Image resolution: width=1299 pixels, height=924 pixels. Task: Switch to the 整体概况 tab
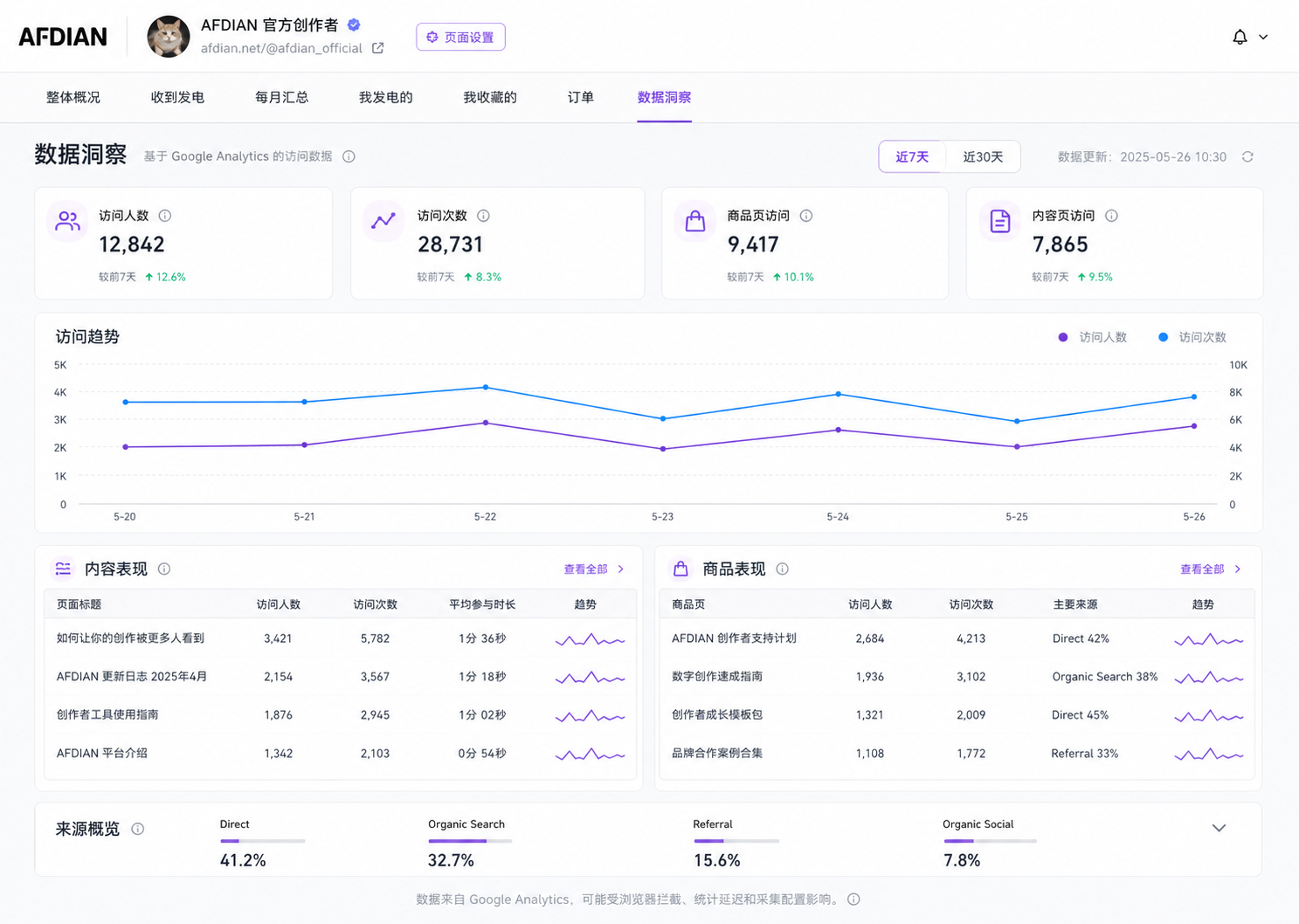[73, 97]
